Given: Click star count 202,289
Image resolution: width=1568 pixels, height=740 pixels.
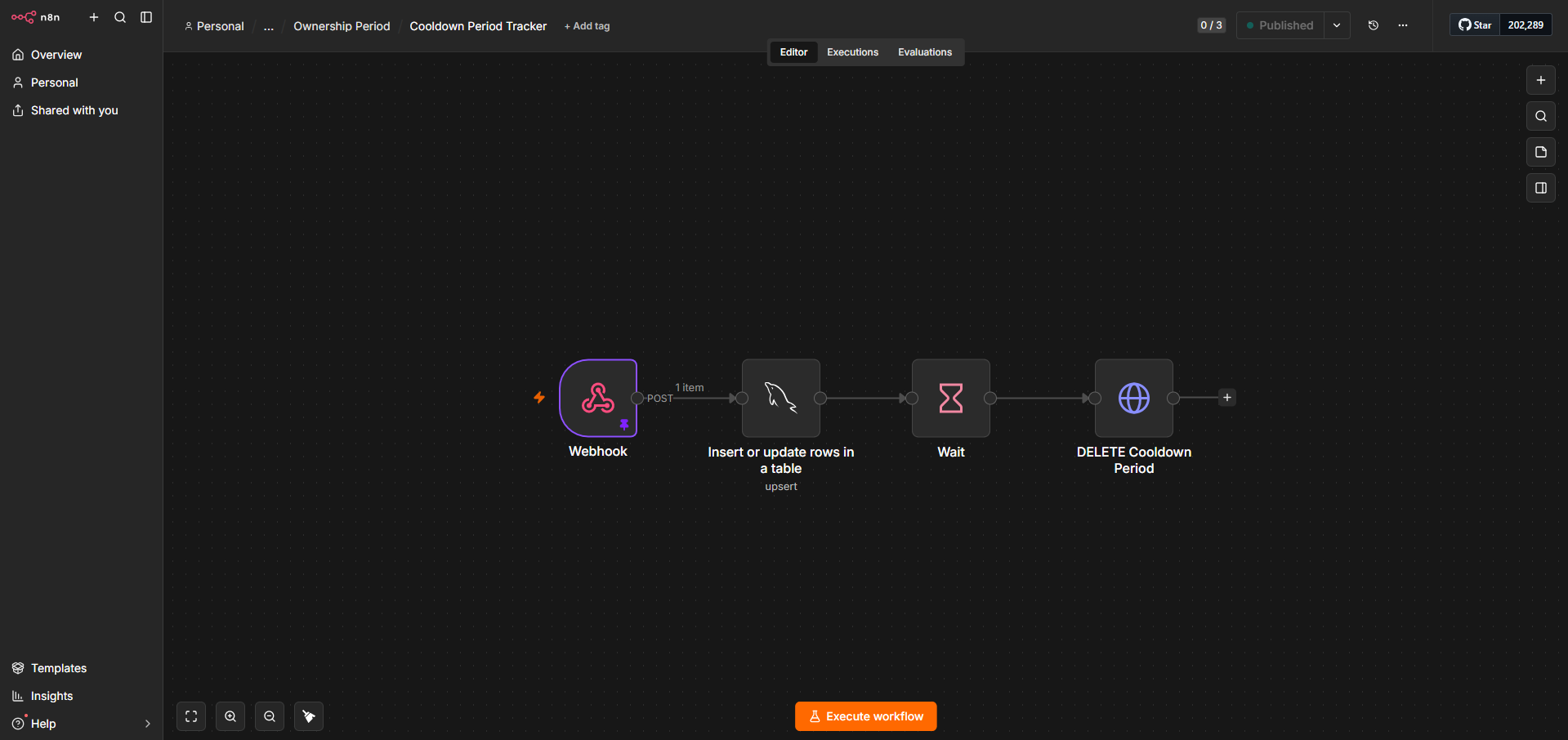Looking at the screenshot, I should pyautogui.click(x=1526, y=25).
